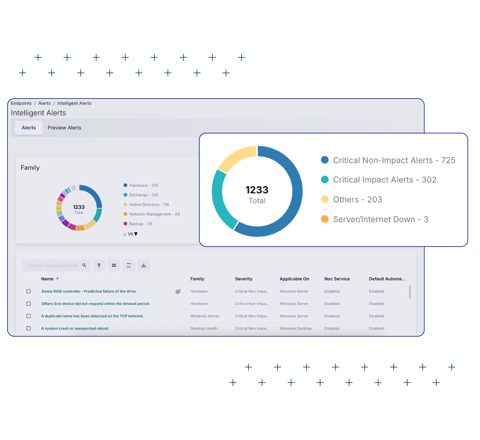Image resolution: width=480 pixels, height=440 pixels.
Task: Click the column list icon in toolbar
Action: pos(114,265)
